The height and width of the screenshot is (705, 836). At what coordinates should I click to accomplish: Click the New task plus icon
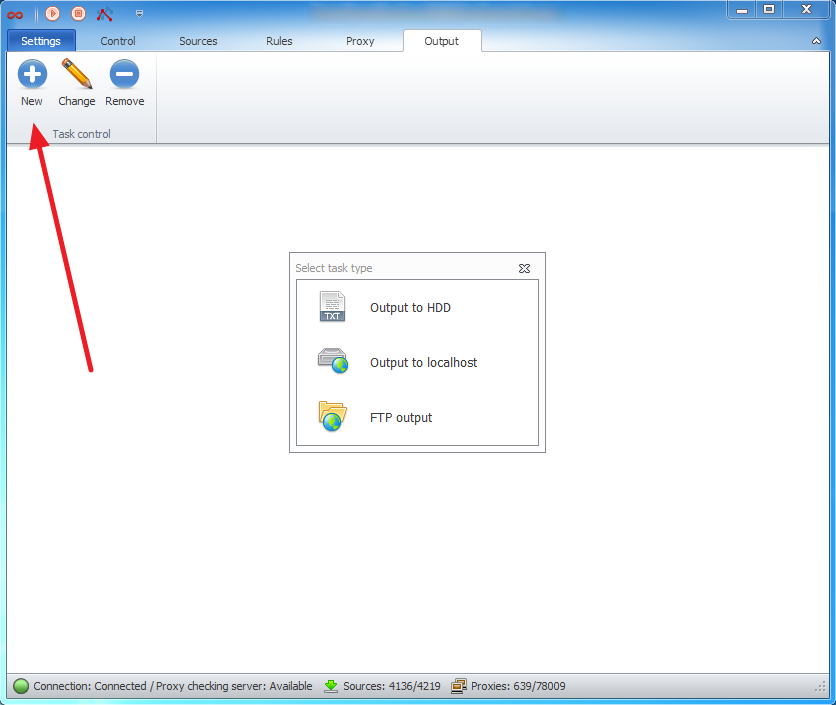[x=32, y=74]
